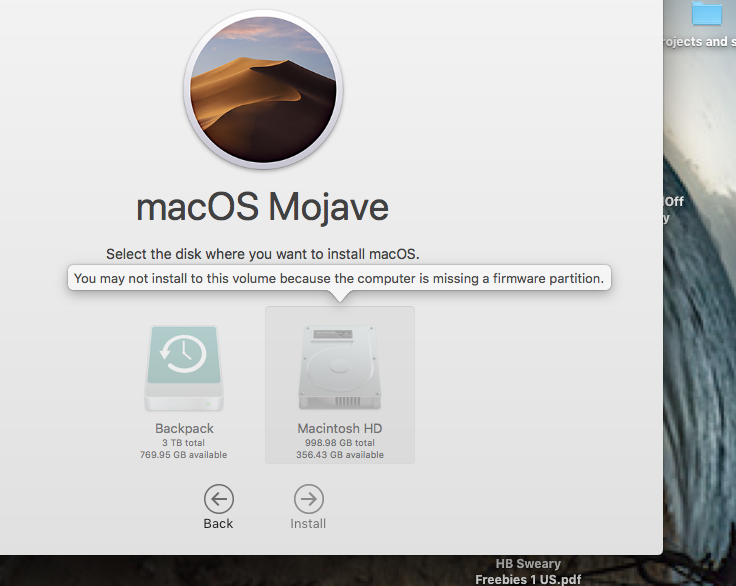This screenshot has width=736, height=586.
Task: Click the '998.98 GB total' text
Action: (x=340, y=442)
